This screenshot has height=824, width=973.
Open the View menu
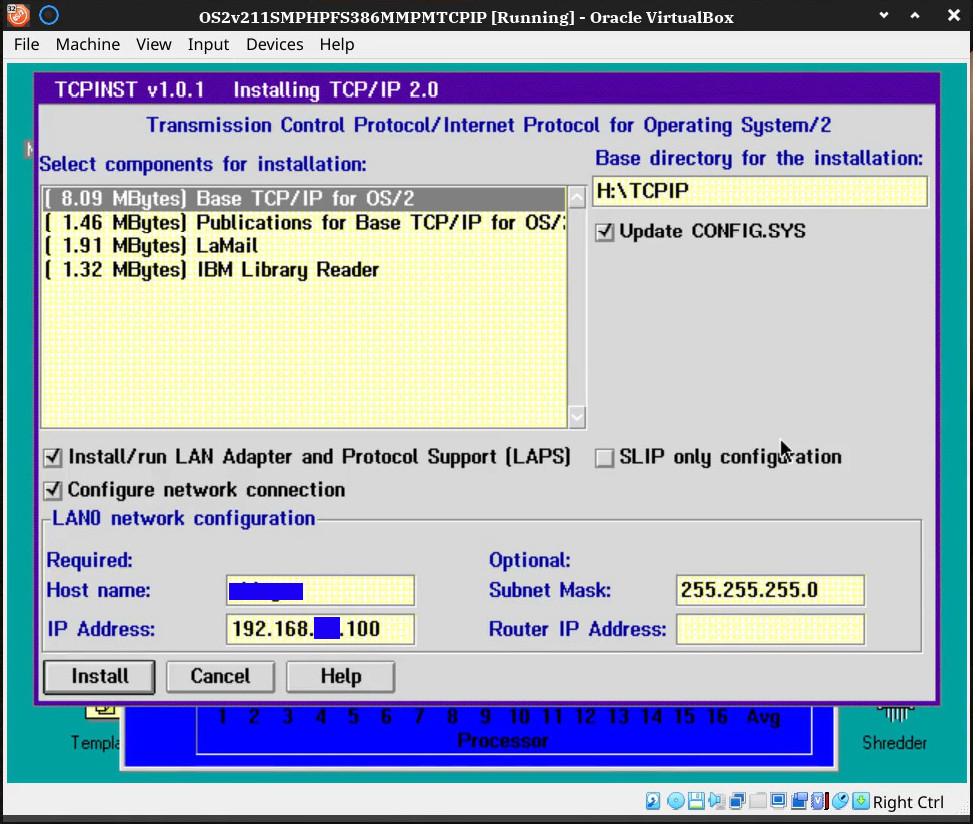153,45
